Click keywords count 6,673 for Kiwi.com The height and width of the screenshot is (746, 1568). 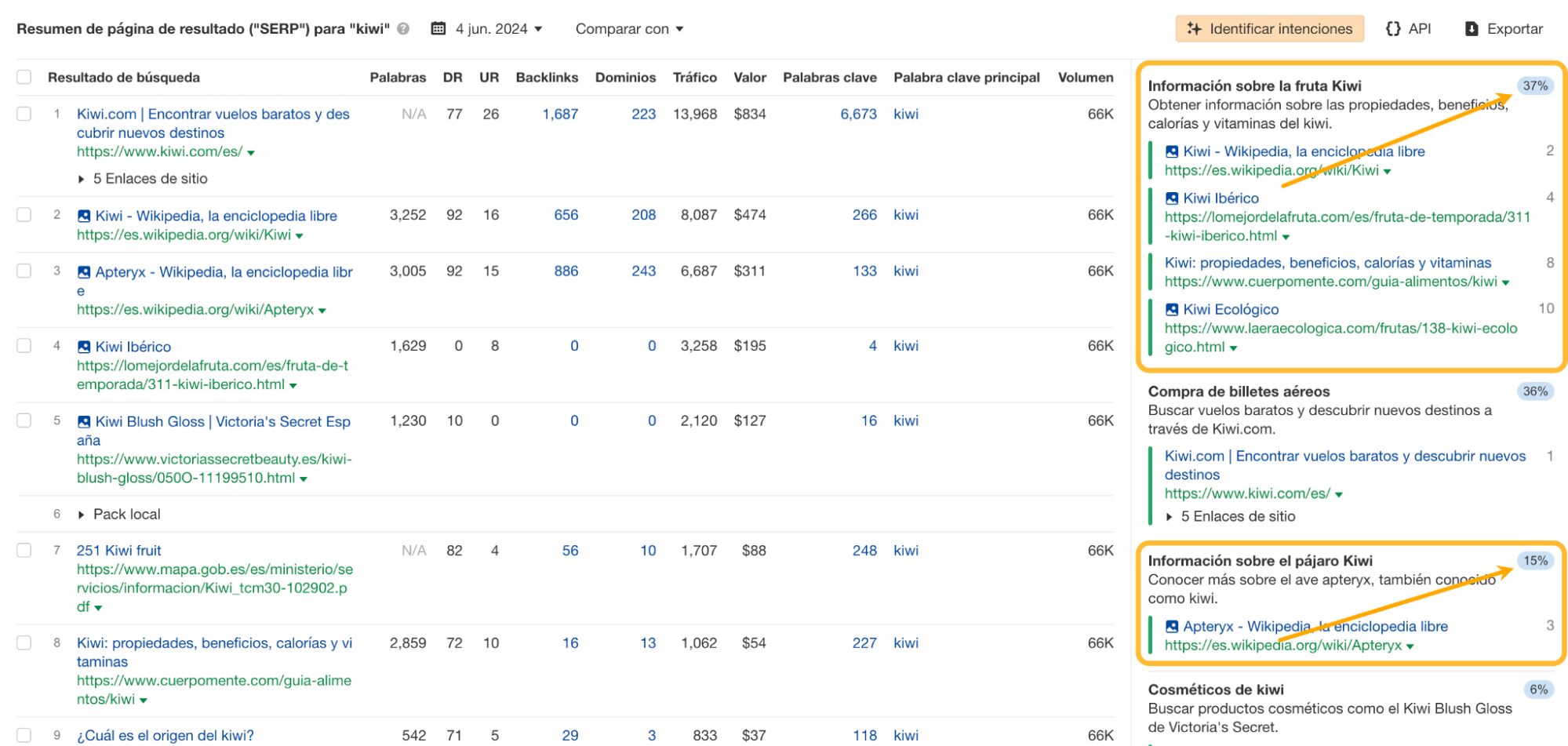click(x=859, y=115)
